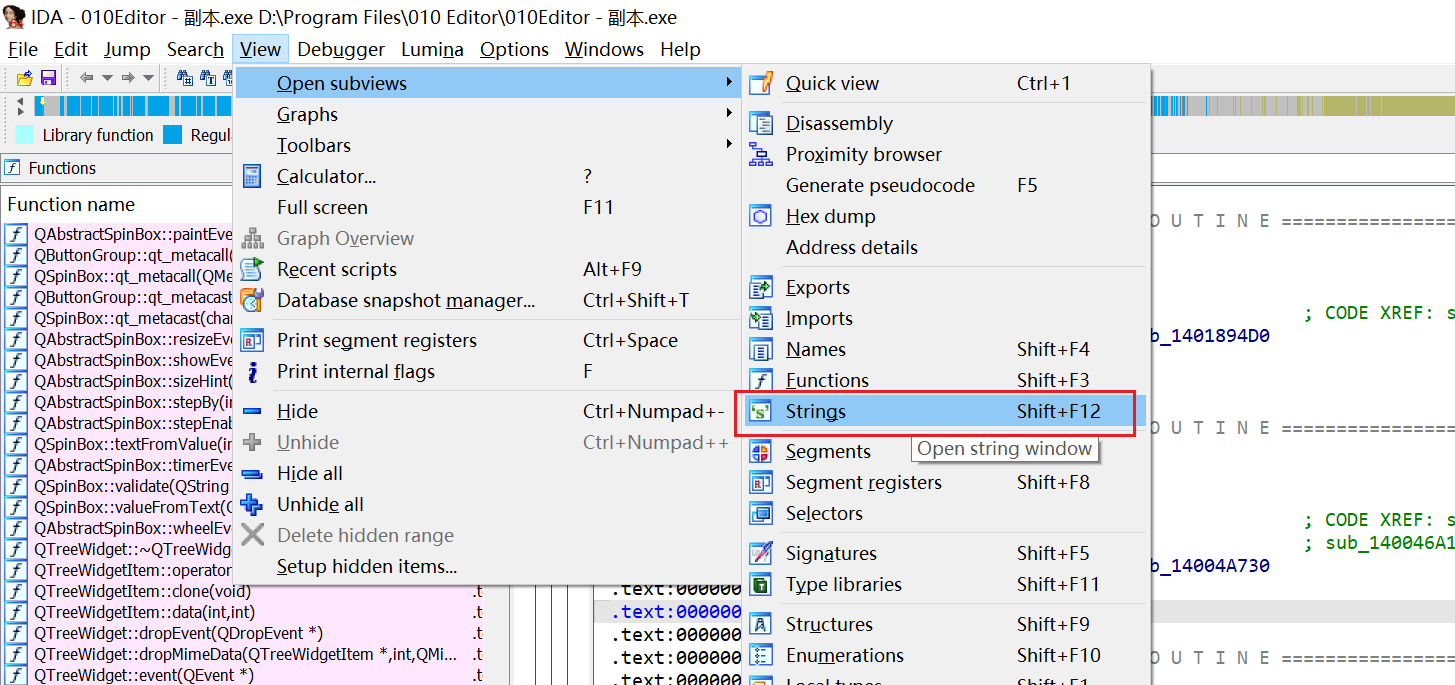Expand the Graphs submenu

(488, 114)
